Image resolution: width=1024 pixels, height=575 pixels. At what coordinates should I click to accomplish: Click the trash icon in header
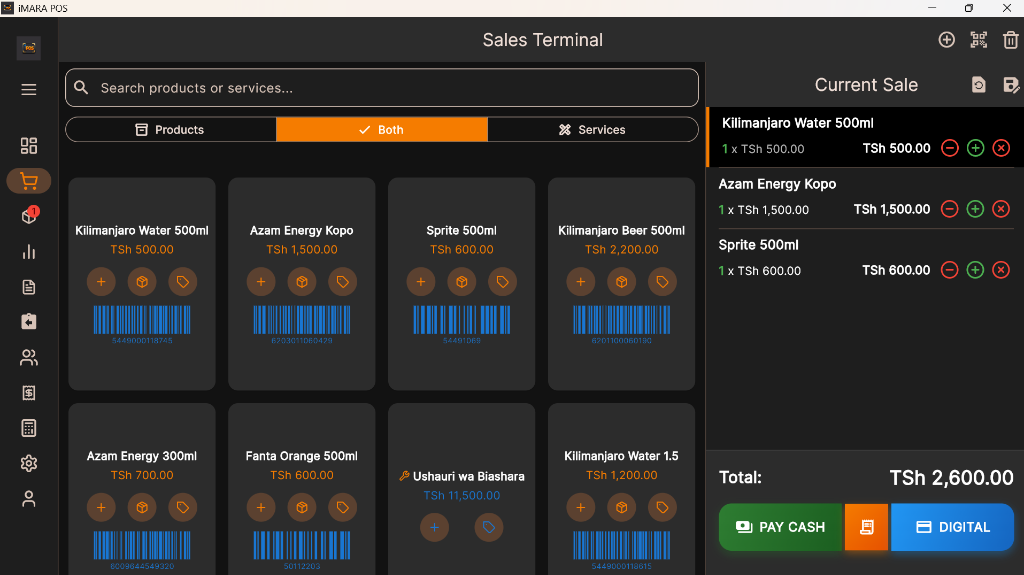(1010, 40)
